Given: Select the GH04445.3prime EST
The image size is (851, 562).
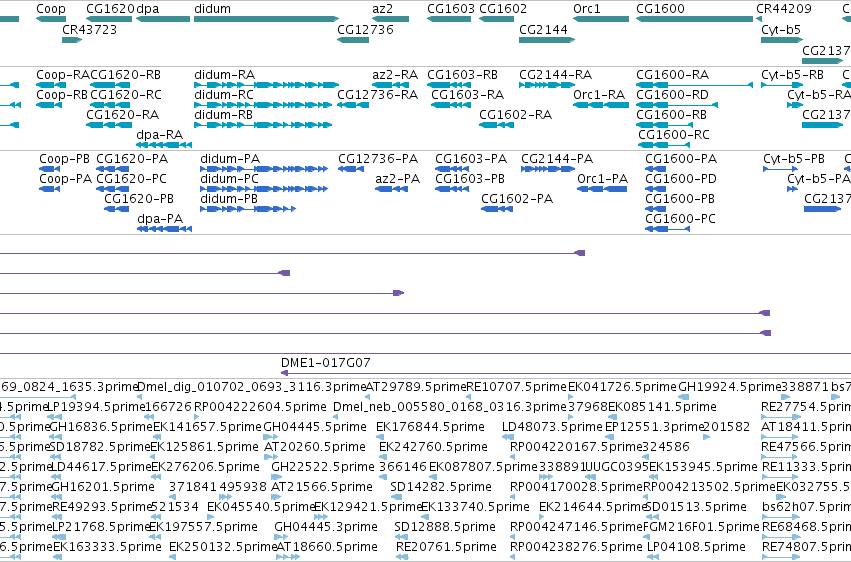Looking at the screenshot, I should point(281,537).
